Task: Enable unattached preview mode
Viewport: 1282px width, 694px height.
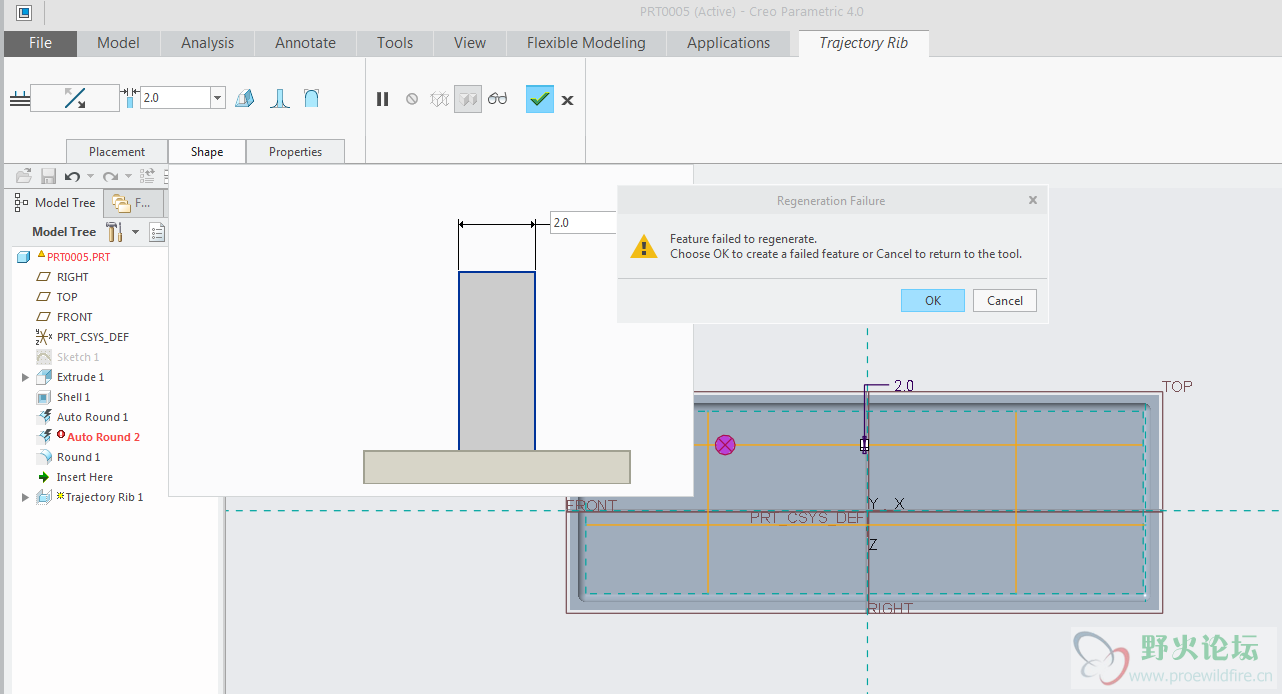Action: 439,99
